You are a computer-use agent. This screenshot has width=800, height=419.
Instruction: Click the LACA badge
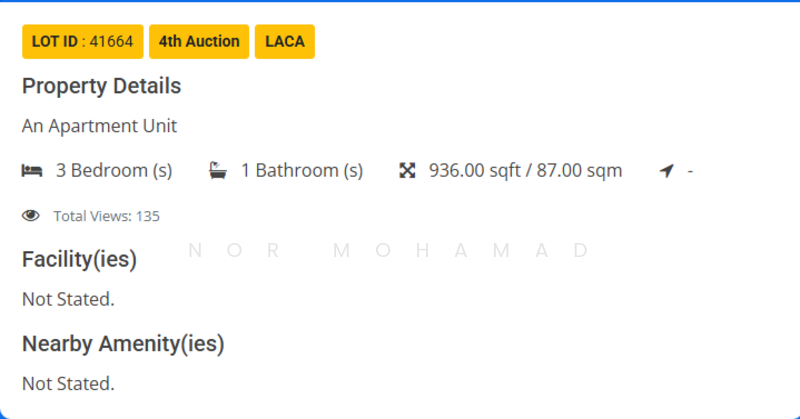pos(285,42)
